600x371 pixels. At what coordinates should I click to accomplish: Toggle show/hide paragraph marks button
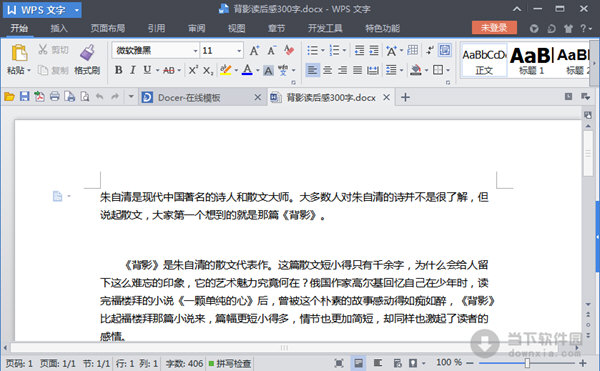(x=430, y=50)
